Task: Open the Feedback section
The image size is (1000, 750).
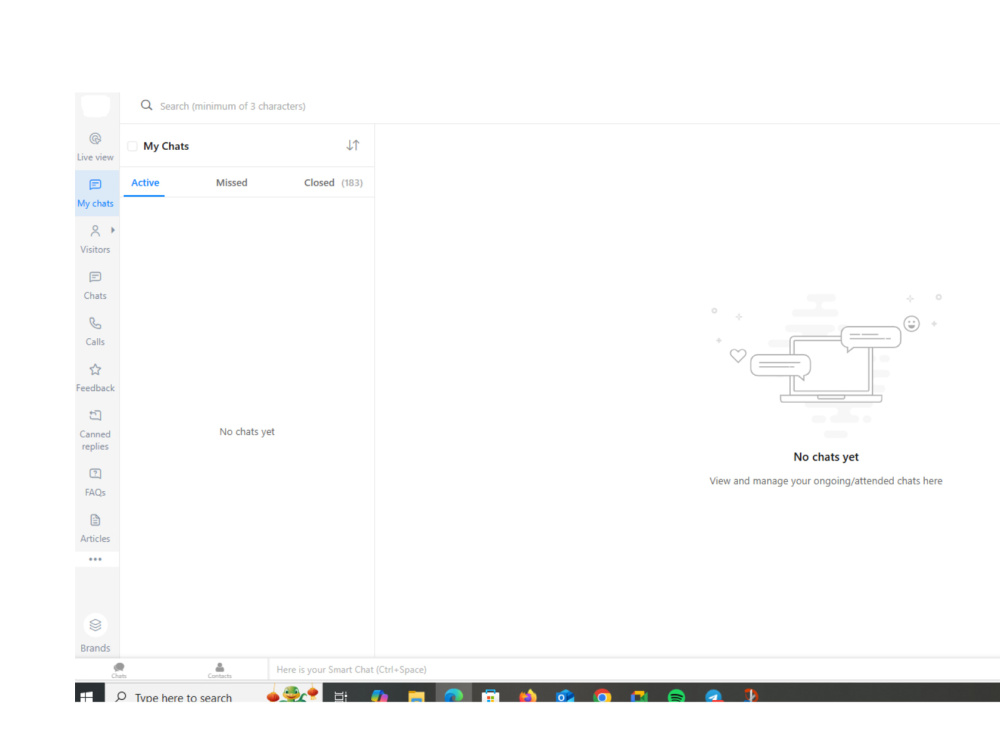Action: [x=95, y=378]
